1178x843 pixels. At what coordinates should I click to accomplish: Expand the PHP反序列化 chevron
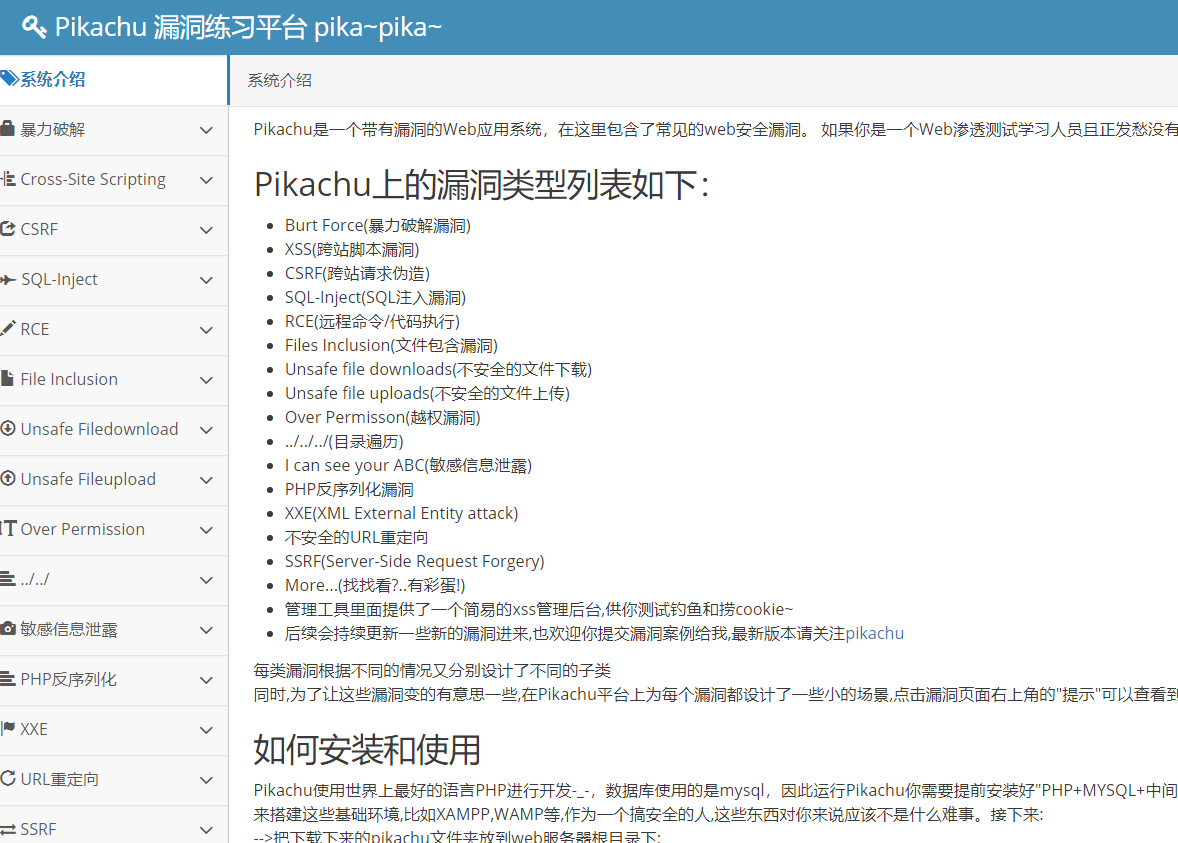coord(207,680)
